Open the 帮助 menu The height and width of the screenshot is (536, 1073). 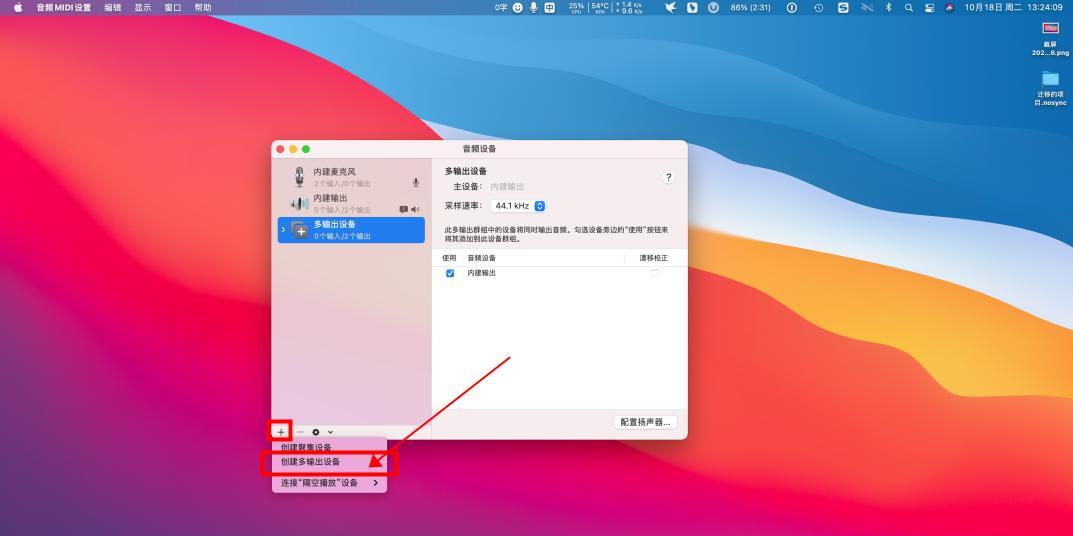[203, 8]
